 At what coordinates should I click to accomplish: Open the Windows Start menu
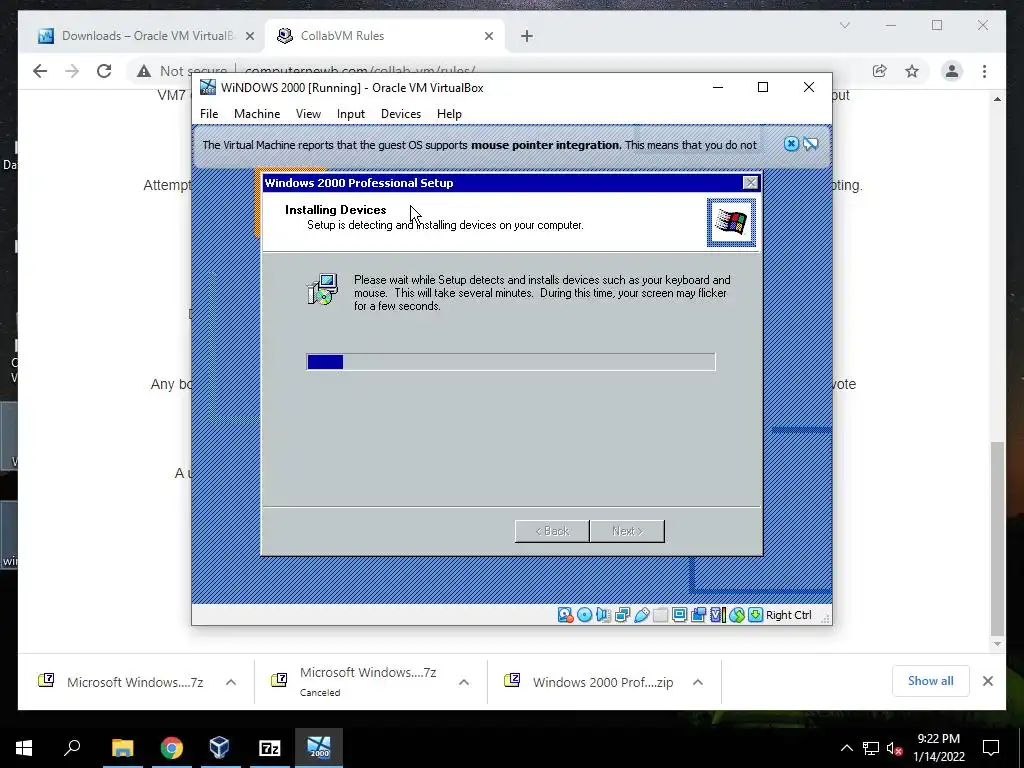point(24,748)
